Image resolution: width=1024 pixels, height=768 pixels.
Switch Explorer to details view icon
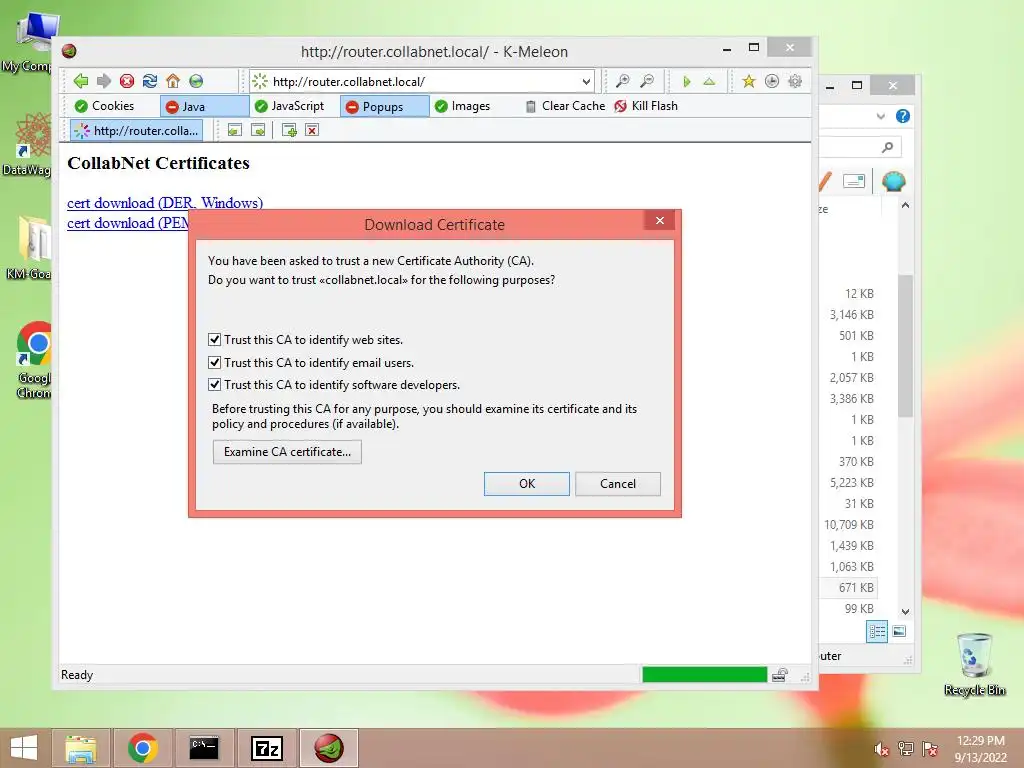point(876,632)
